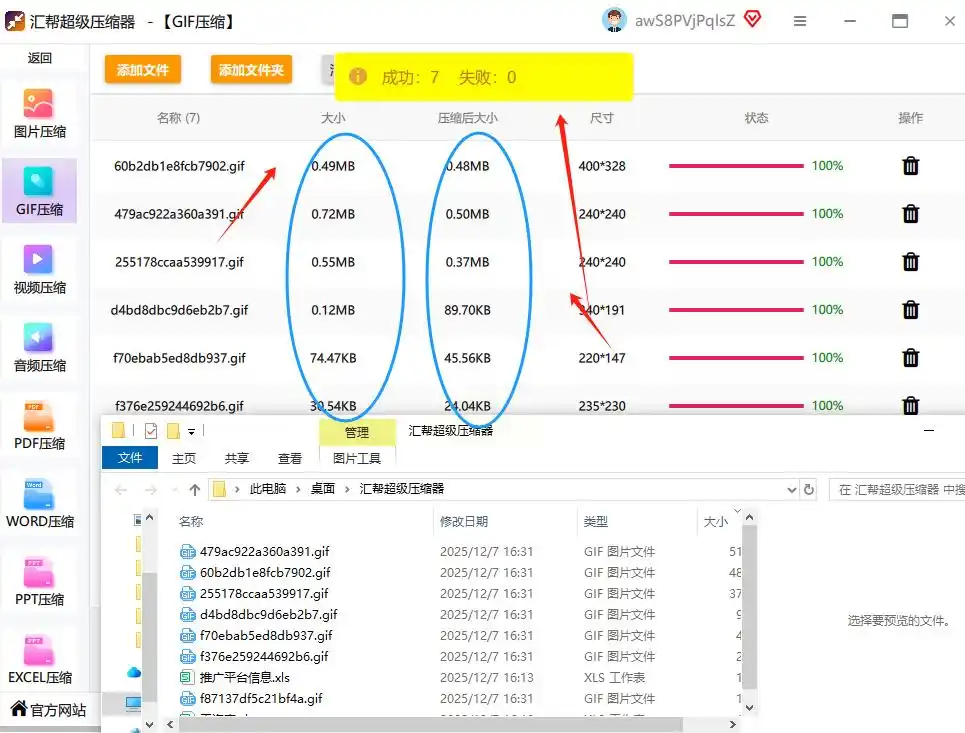Viewport: 965px width, 733px height.
Task: Select file f70ebab5ed8db937.gif in Explorer
Action: pos(266,635)
